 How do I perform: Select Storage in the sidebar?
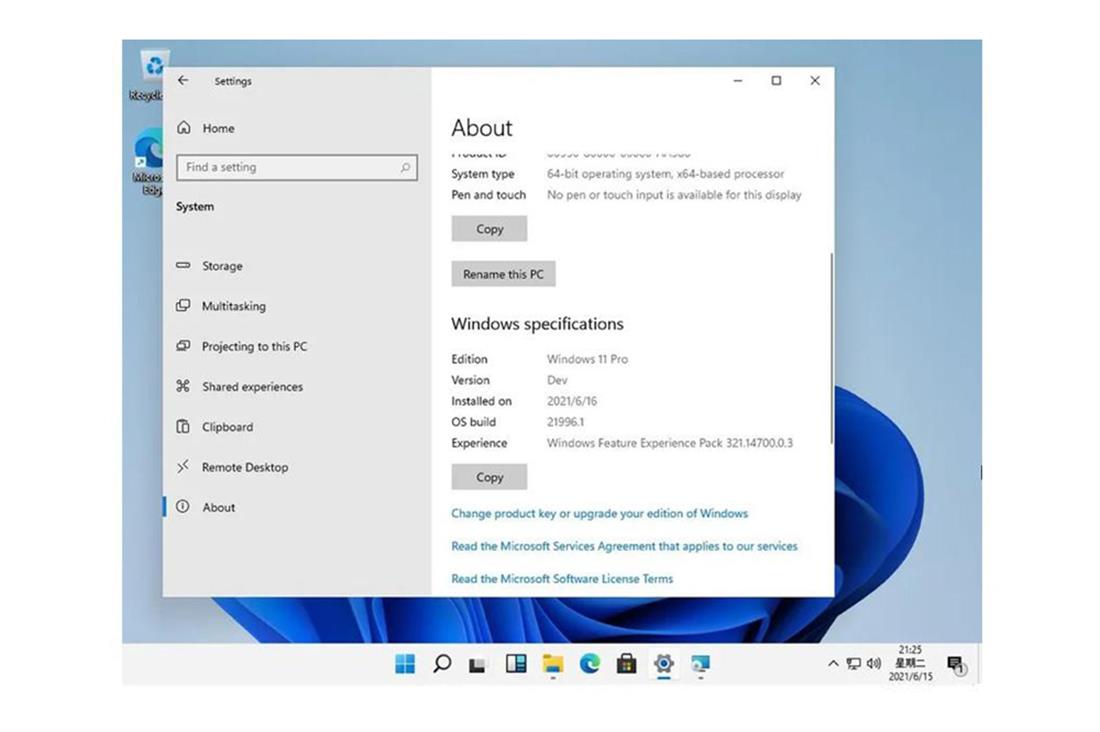(x=222, y=266)
